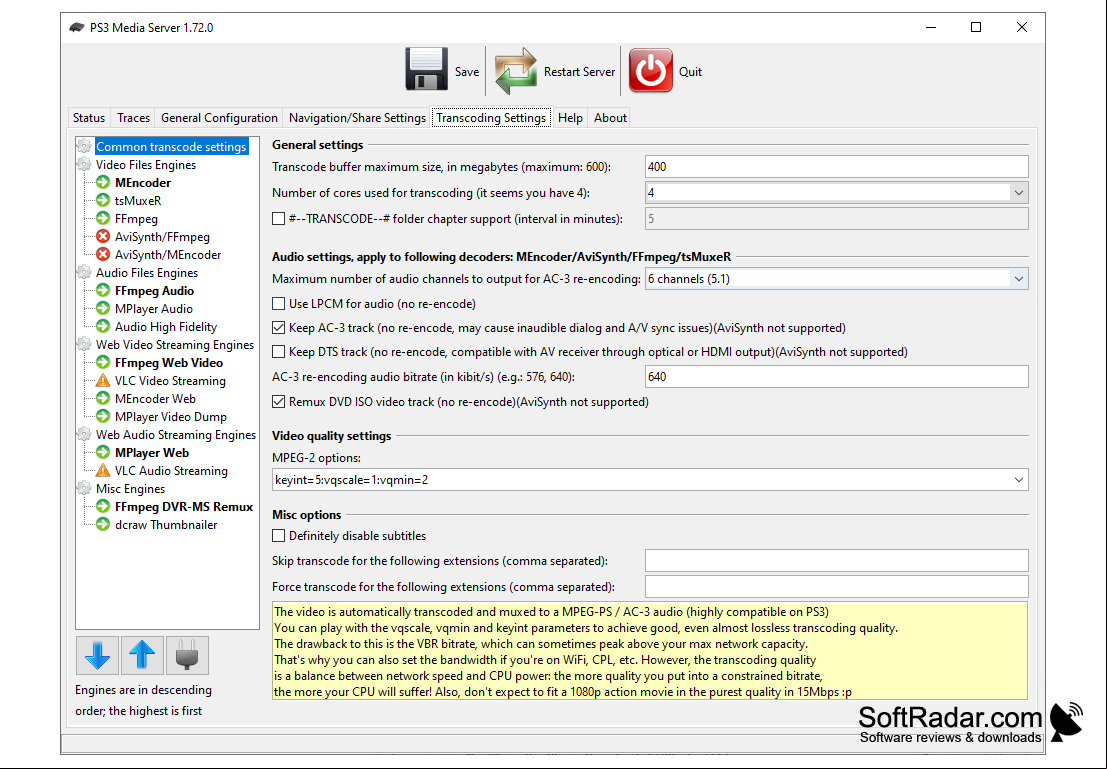Click green icon beside FFmpeg DVR-MS Remux

click(x=103, y=507)
